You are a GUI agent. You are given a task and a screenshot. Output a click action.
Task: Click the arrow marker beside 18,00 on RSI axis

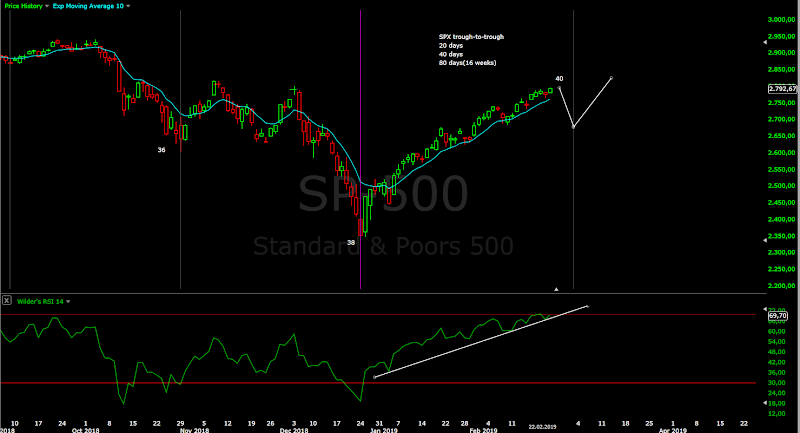(765, 403)
